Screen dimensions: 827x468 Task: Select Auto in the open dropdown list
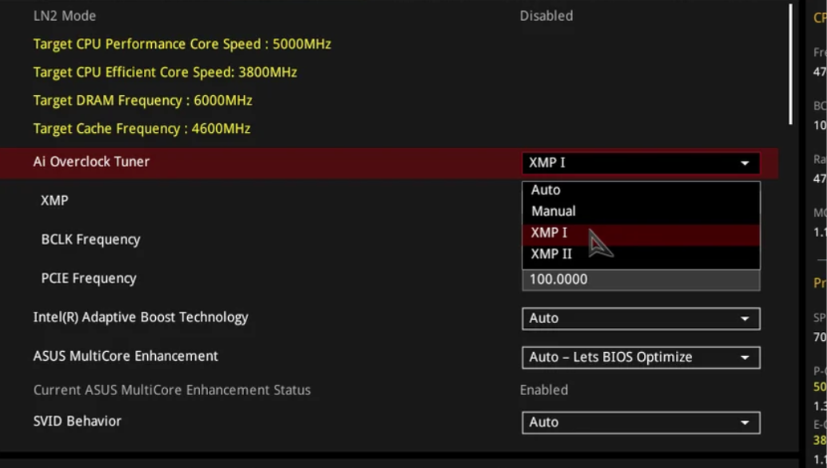[x=641, y=190]
